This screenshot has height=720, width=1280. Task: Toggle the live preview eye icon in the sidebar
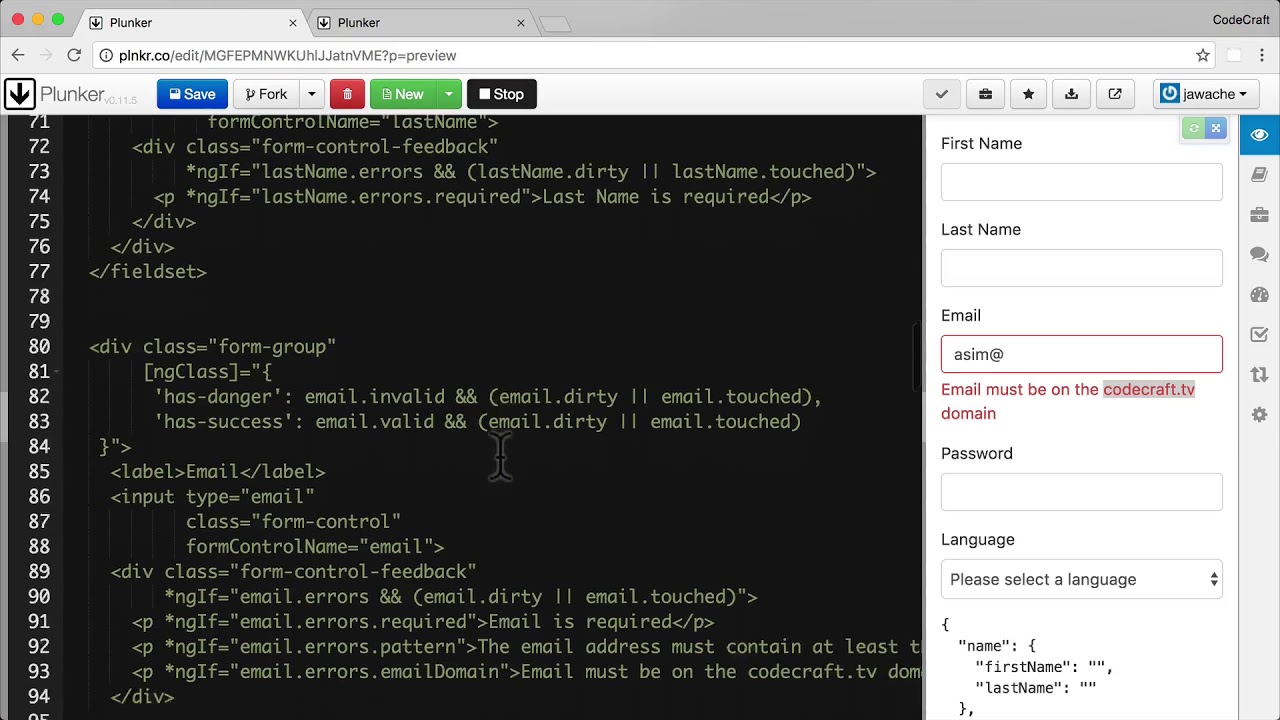click(1259, 135)
